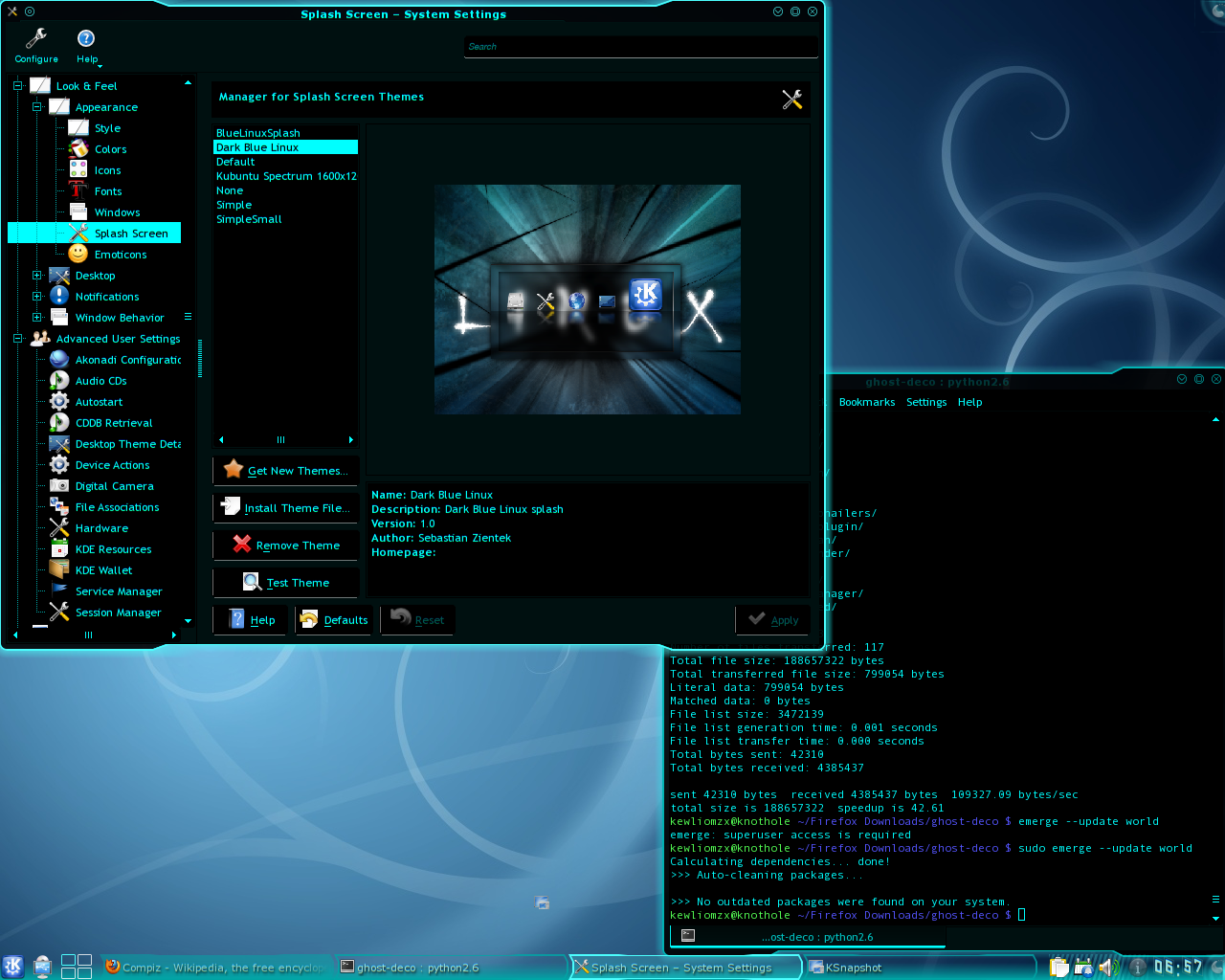
Task: Switch to KSnapshot taskbar entry
Action: click(919, 968)
